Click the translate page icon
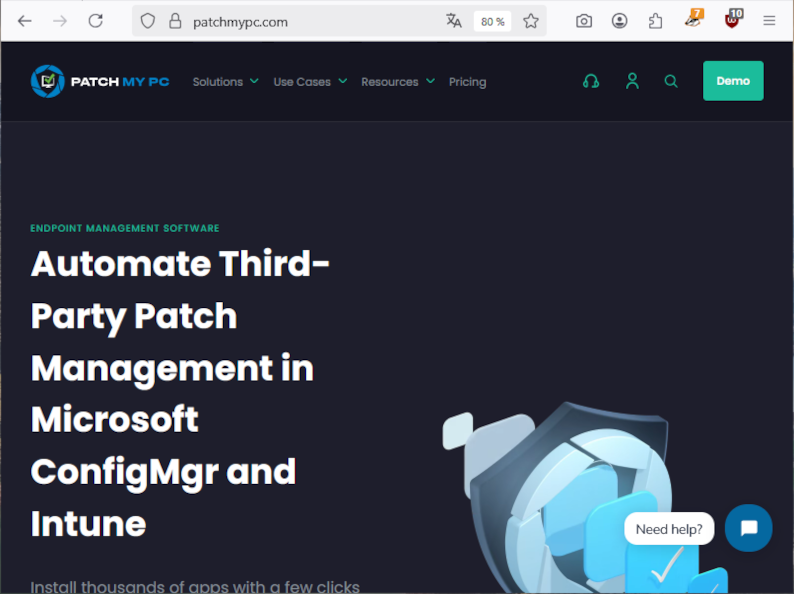 click(x=454, y=21)
